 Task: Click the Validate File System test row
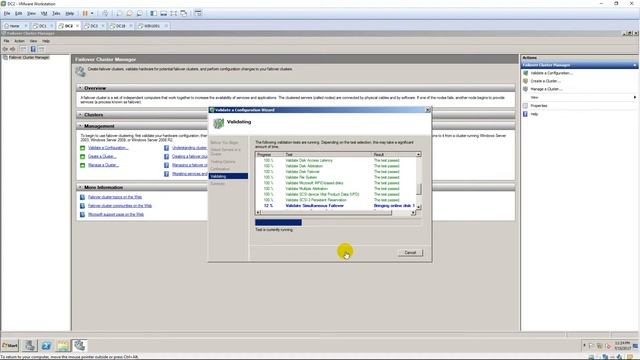pos(336,178)
